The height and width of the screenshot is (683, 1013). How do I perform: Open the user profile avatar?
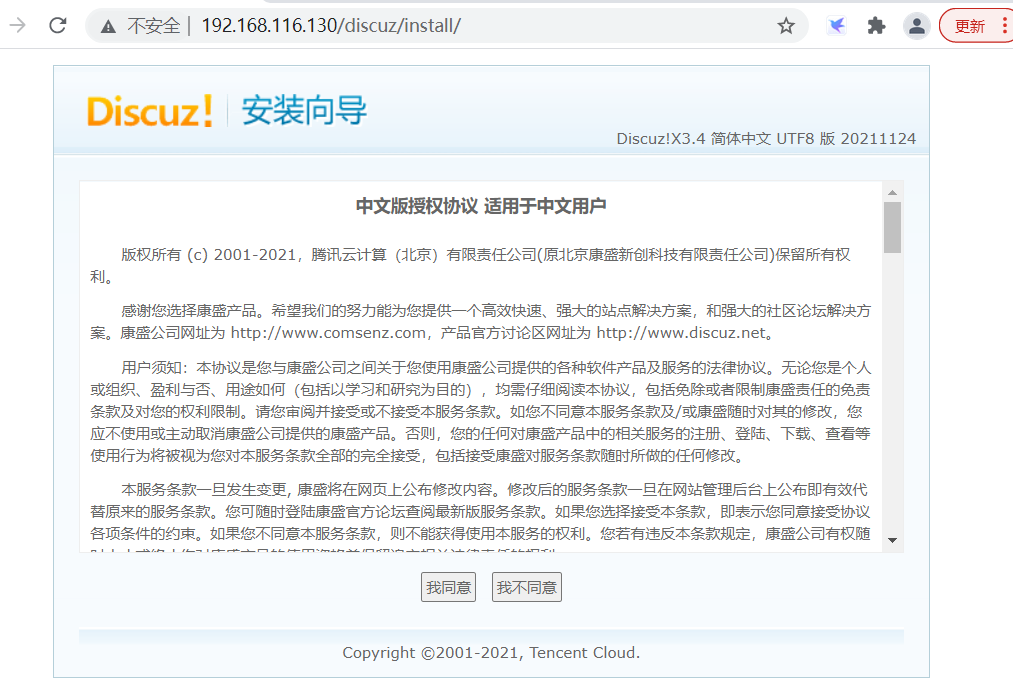tap(916, 26)
